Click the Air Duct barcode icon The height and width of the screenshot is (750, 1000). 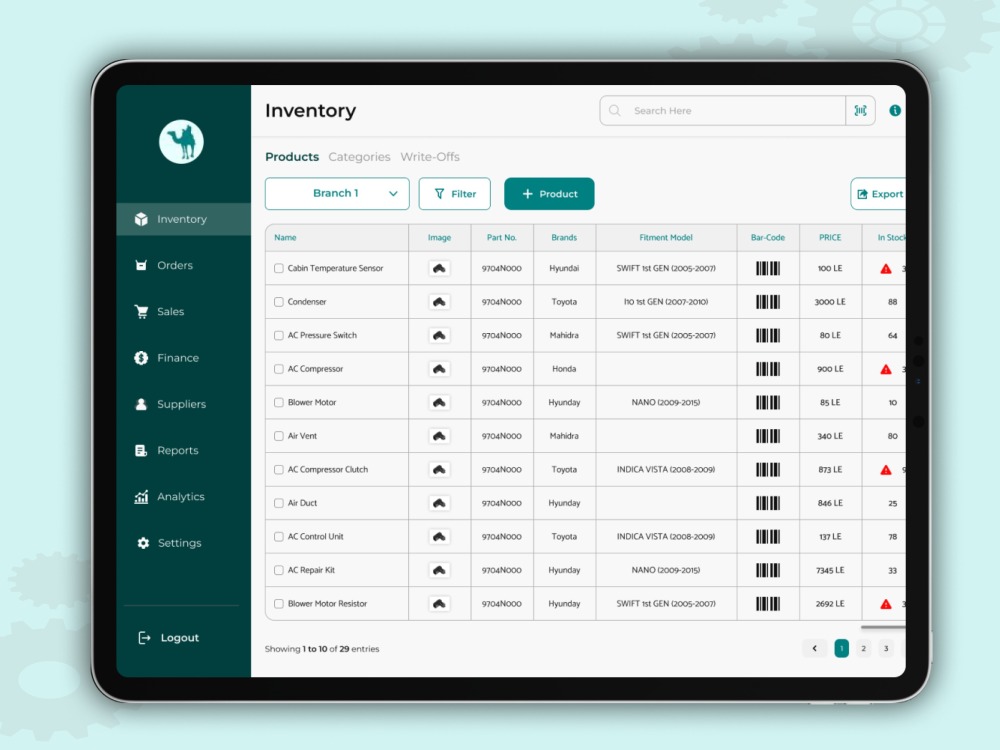(x=768, y=503)
